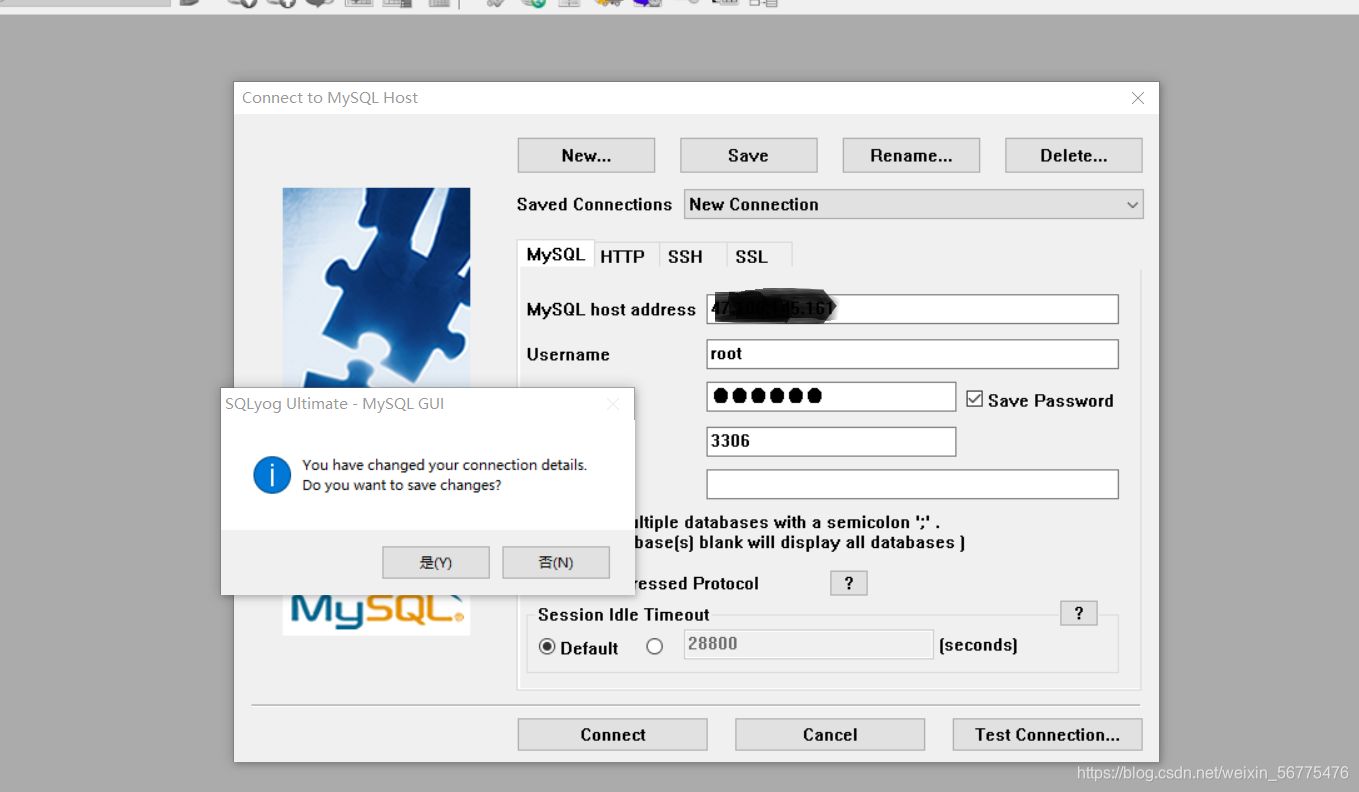
Task: Click the '(seconds)' label
Action: (978, 646)
